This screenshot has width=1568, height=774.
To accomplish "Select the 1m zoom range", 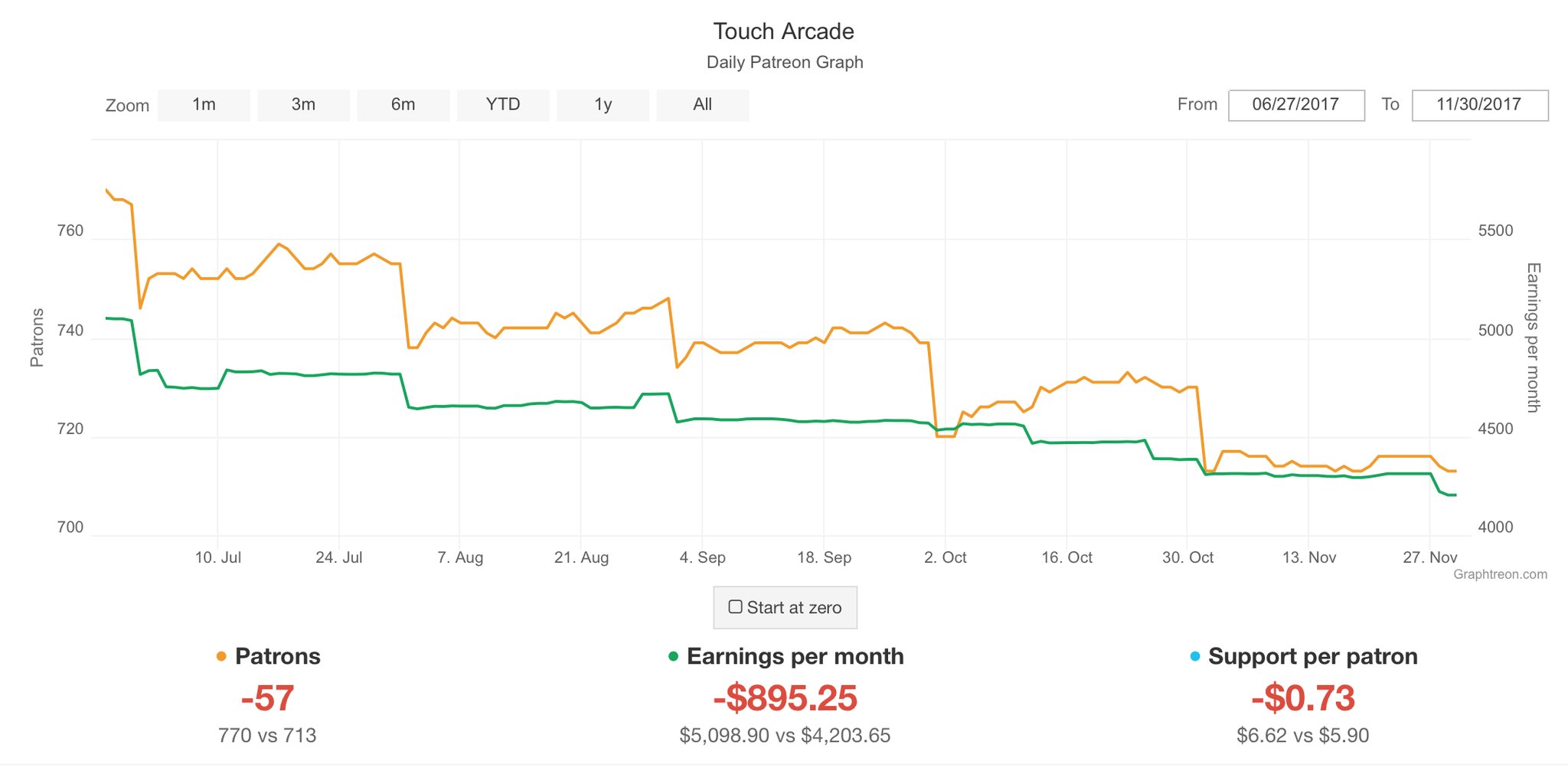I will click(x=204, y=105).
